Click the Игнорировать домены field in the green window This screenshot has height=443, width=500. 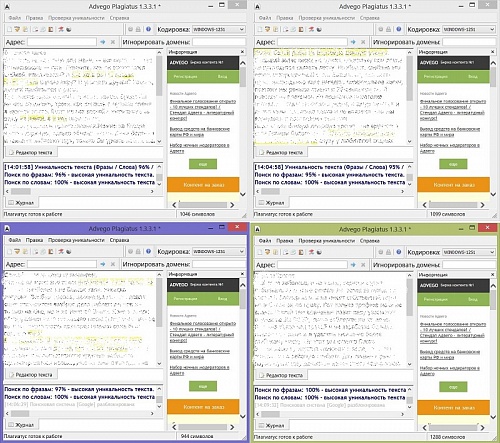(x=469, y=265)
